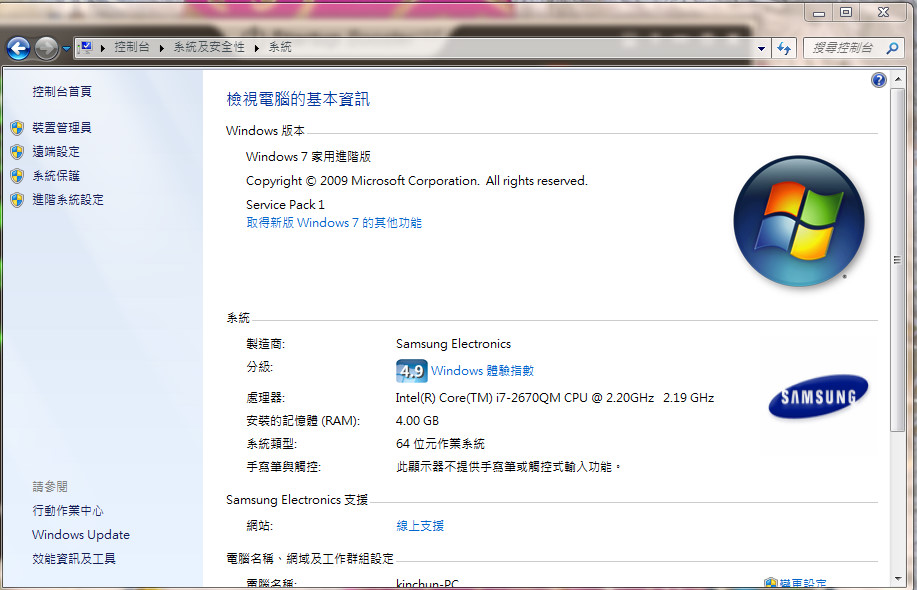917x590 pixels.
Task: Open the address bar history dropdown
Action: click(x=761, y=49)
